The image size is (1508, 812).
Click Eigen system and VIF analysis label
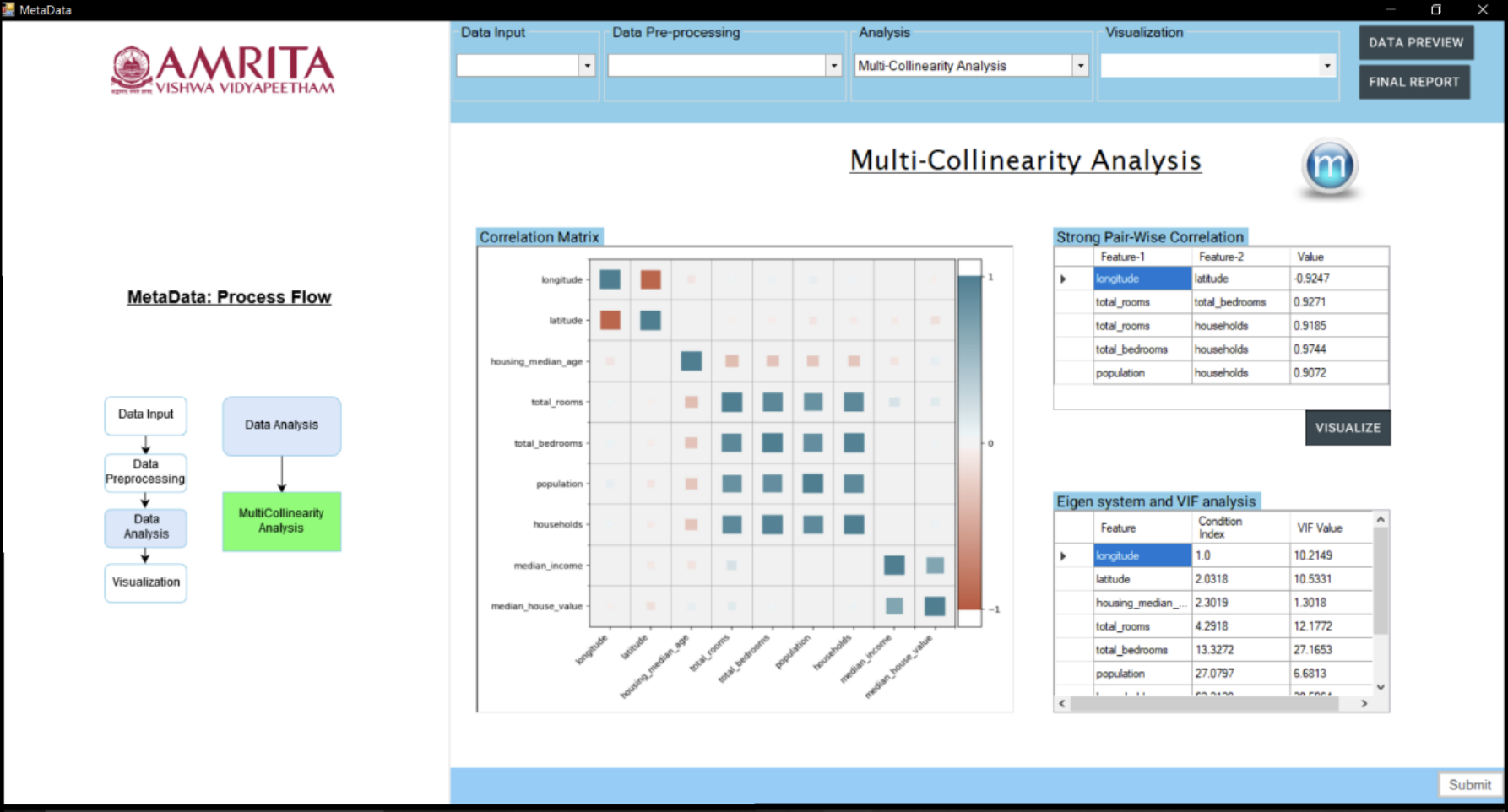tap(1157, 501)
